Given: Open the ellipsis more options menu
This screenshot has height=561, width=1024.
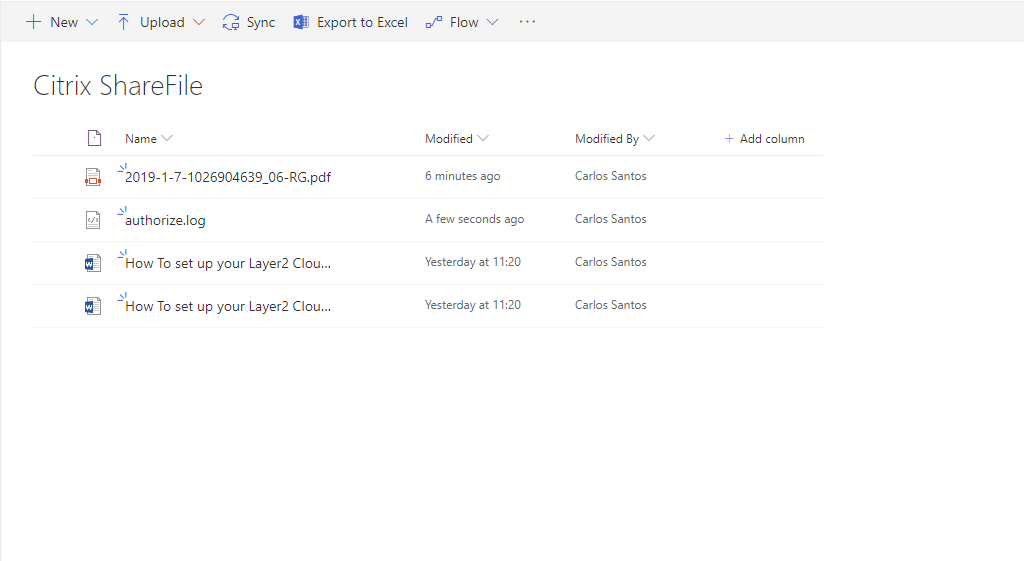Looking at the screenshot, I should tap(527, 22).
